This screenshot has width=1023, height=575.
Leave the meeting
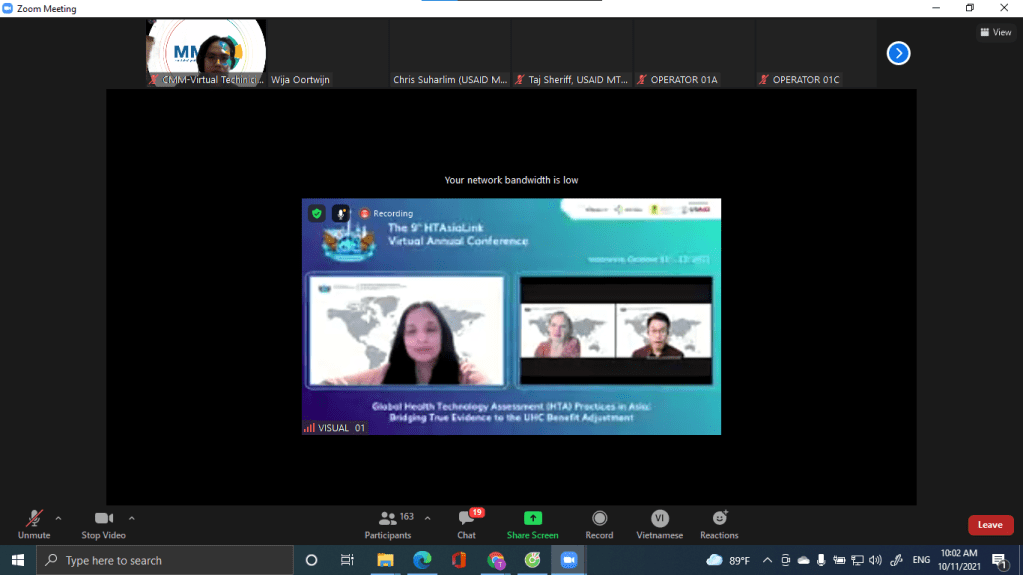990,525
